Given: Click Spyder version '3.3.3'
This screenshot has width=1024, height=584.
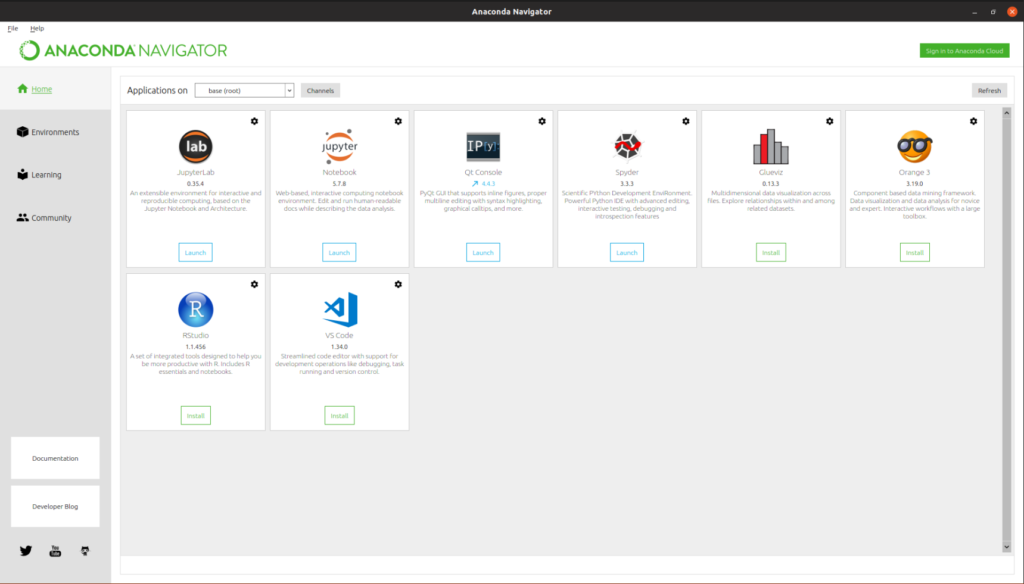Looking at the screenshot, I should pyautogui.click(x=627, y=184).
